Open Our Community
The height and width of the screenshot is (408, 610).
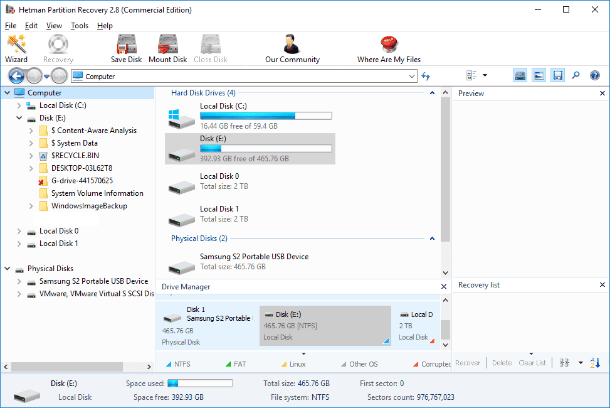[x=292, y=49]
